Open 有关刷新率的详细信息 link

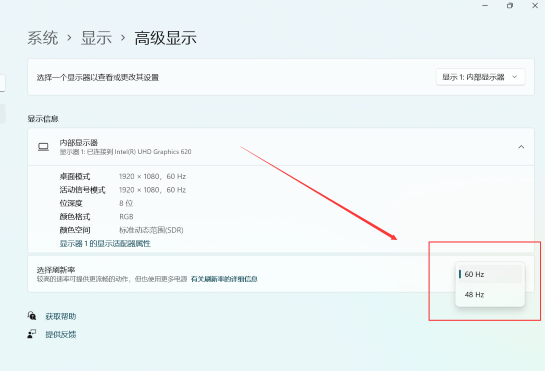224,279
